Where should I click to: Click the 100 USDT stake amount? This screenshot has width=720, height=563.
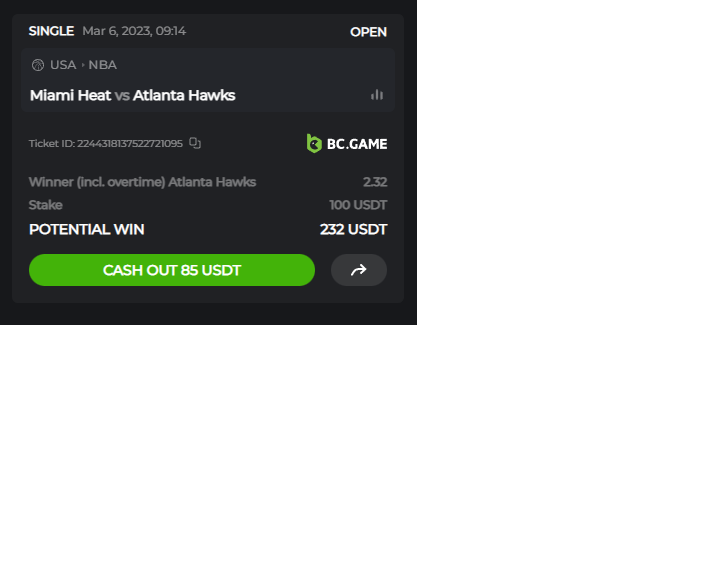coord(358,205)
